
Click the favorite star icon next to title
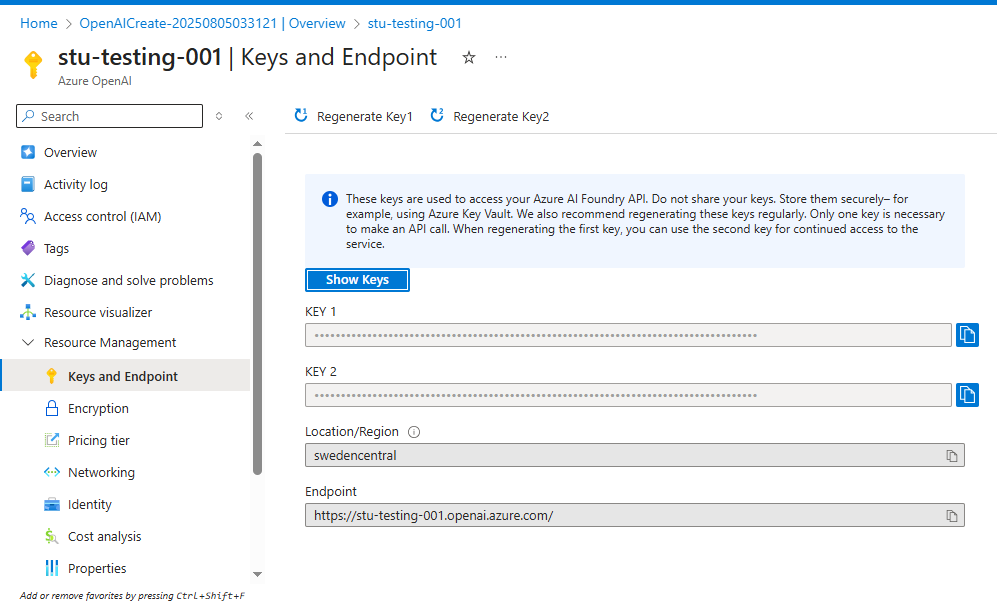(469, 58)
